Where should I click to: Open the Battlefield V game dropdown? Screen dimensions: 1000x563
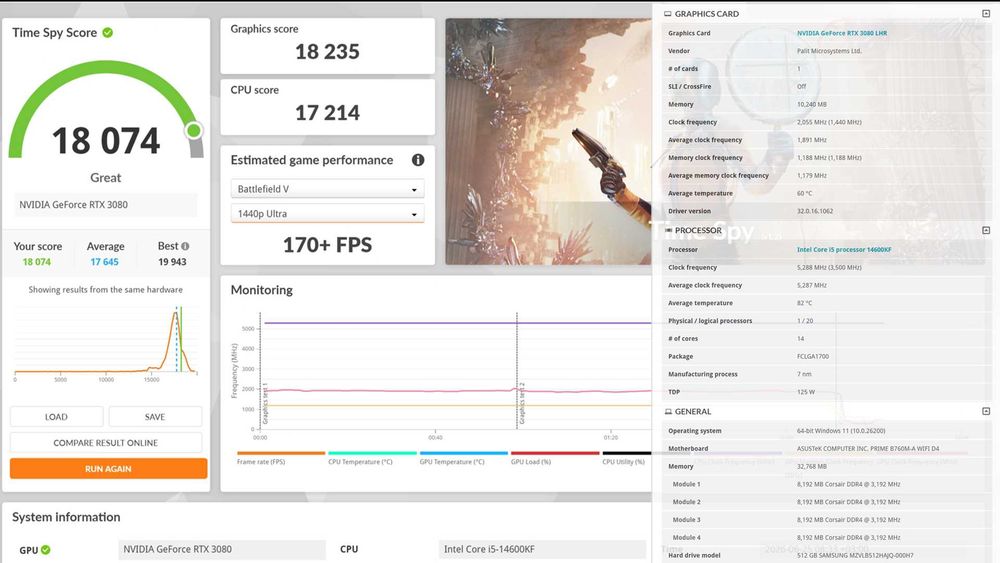coord(327,189)
